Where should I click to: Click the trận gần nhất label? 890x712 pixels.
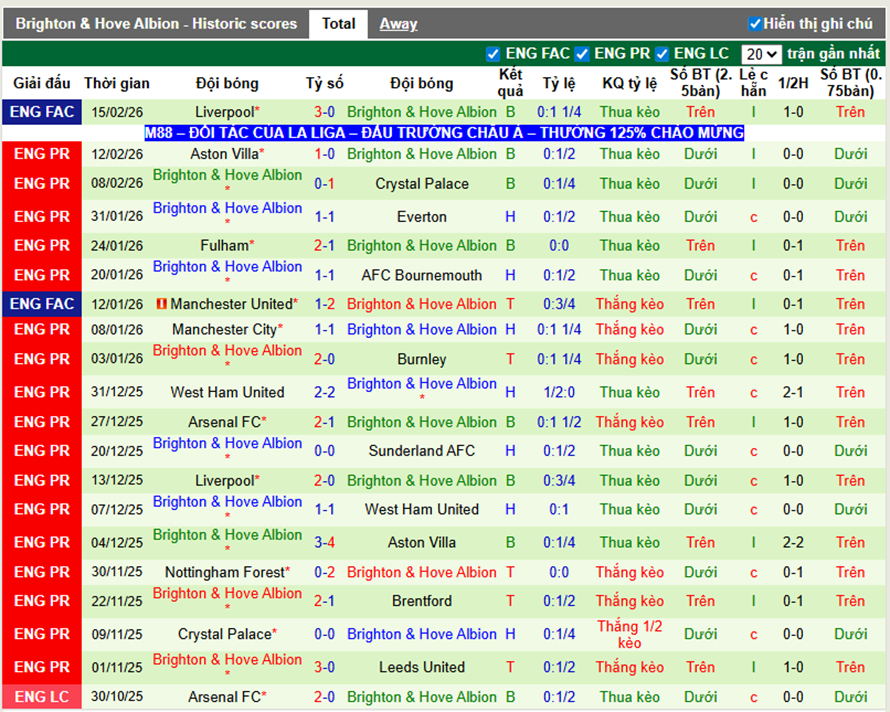[x=833, y=54]
